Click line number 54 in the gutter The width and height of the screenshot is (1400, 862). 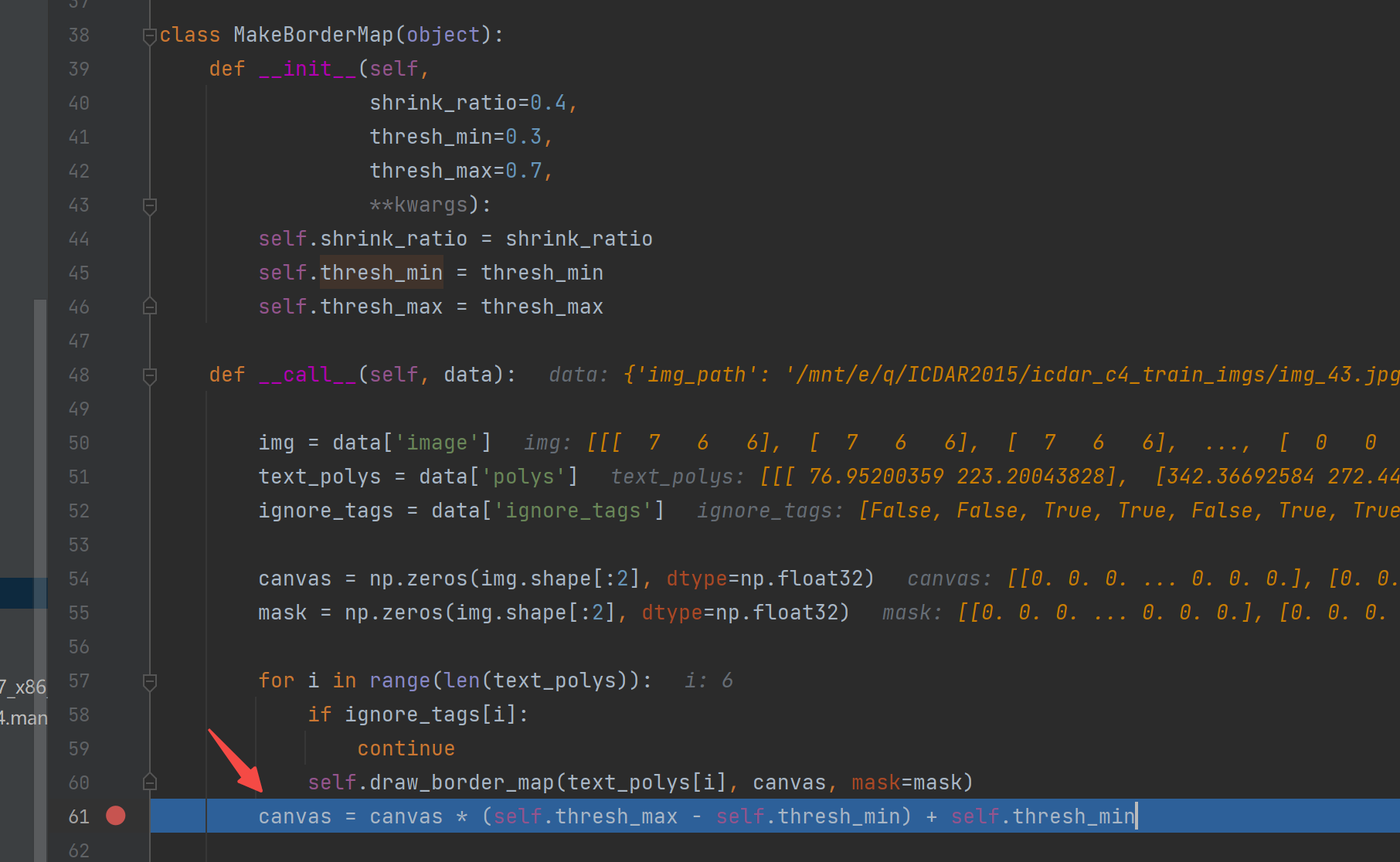click(79, 579)
